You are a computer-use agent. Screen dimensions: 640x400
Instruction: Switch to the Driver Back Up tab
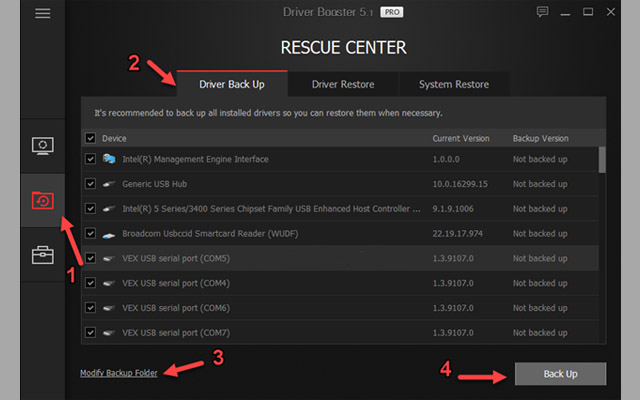point(232,84)
